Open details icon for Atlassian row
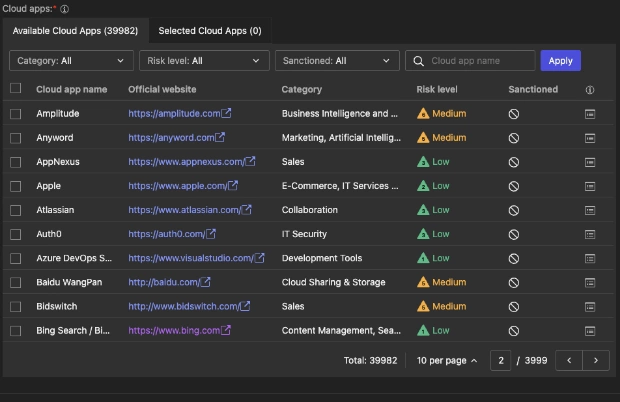The height and width of the screenshot is (402, 620). click(x=590, y=210)
